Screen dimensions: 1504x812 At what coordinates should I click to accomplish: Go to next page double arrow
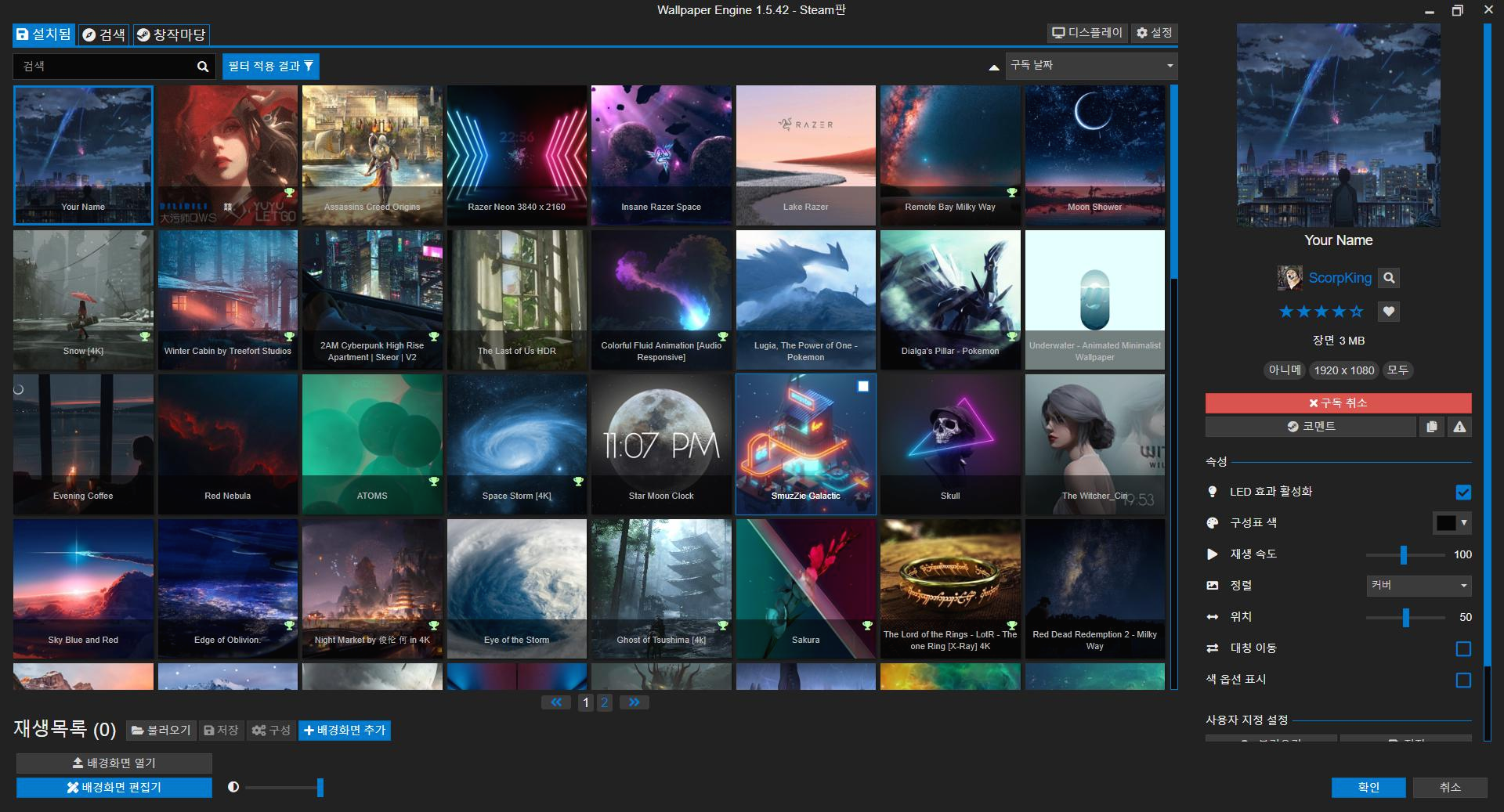(x=634, y=702)
